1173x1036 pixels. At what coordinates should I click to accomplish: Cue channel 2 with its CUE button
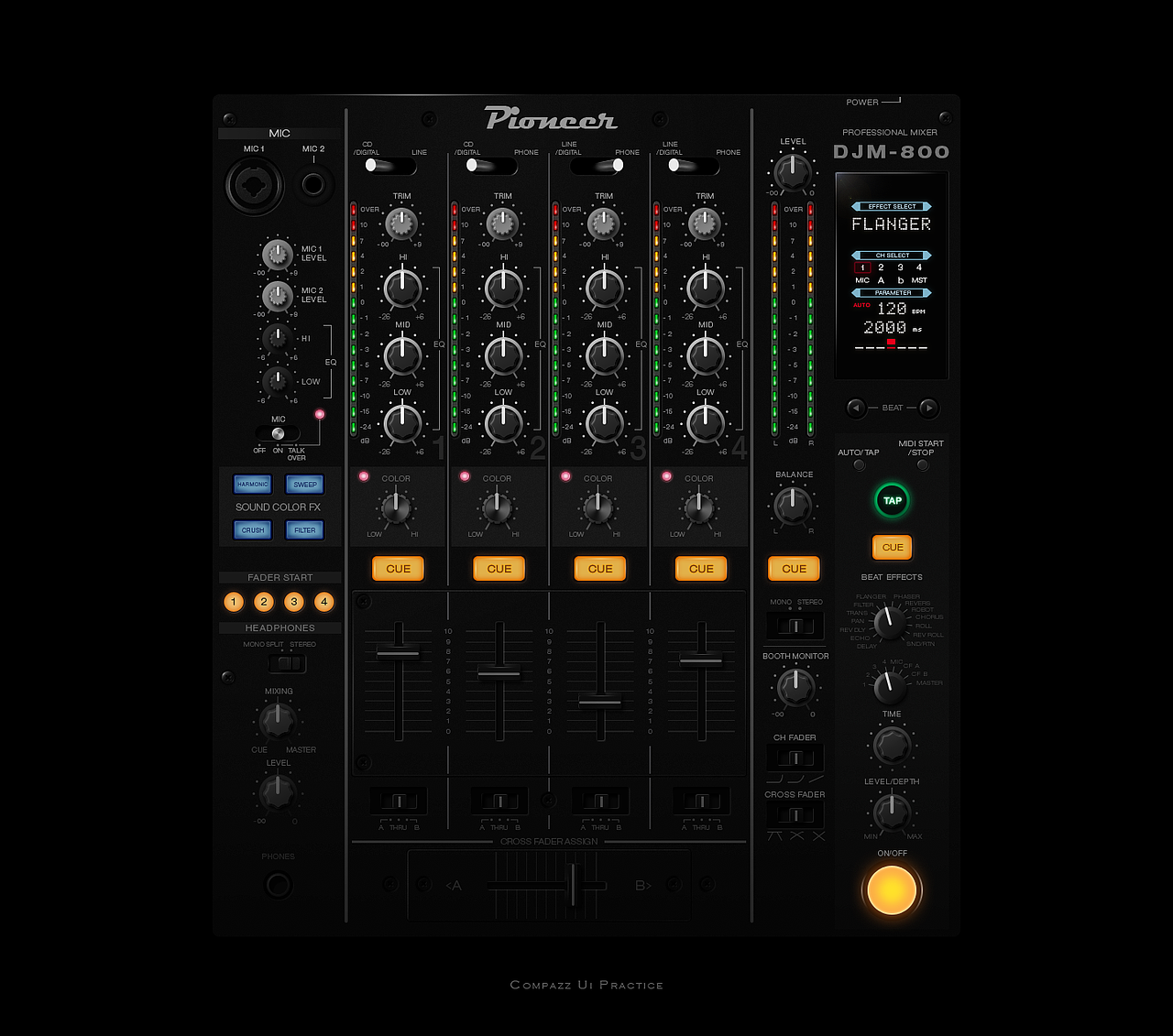click(499, 569)
